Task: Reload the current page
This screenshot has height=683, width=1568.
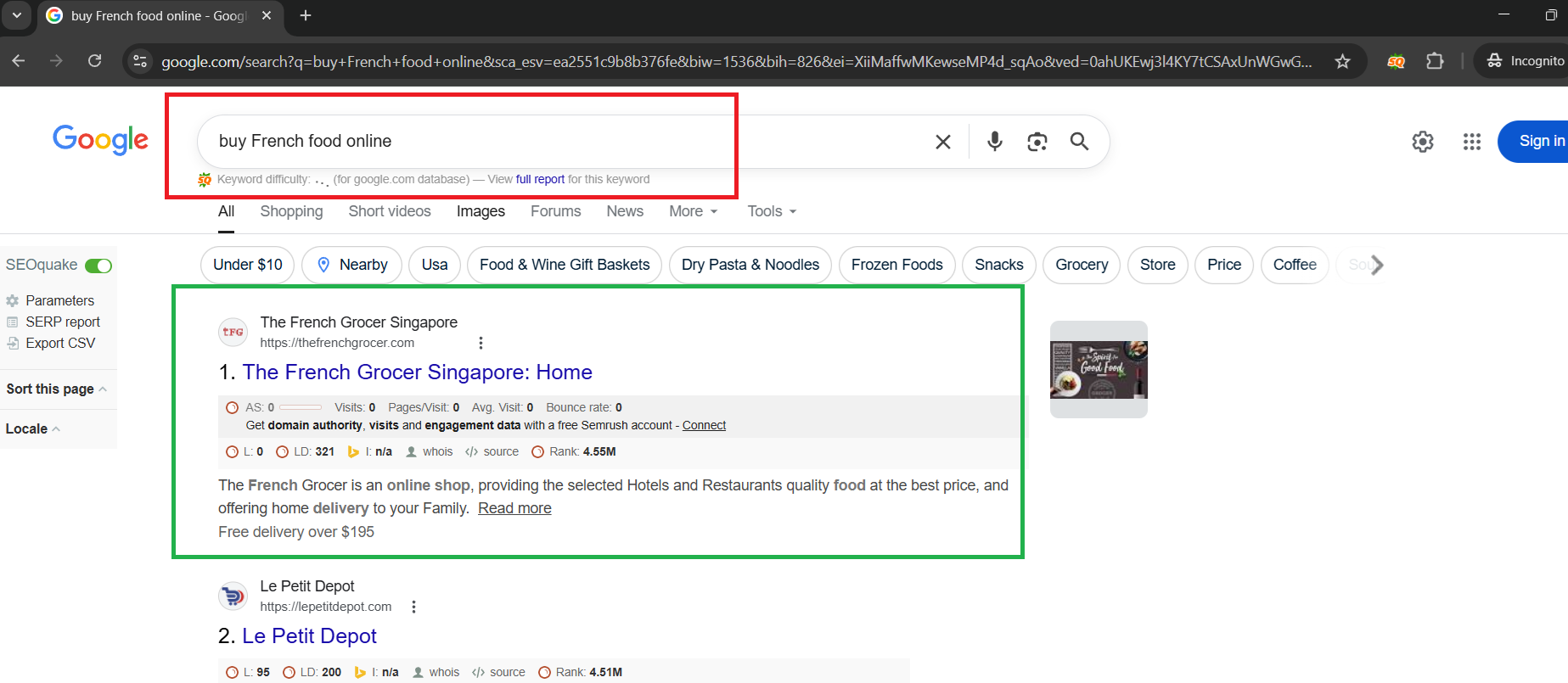Action: click(x=95, y=61)
